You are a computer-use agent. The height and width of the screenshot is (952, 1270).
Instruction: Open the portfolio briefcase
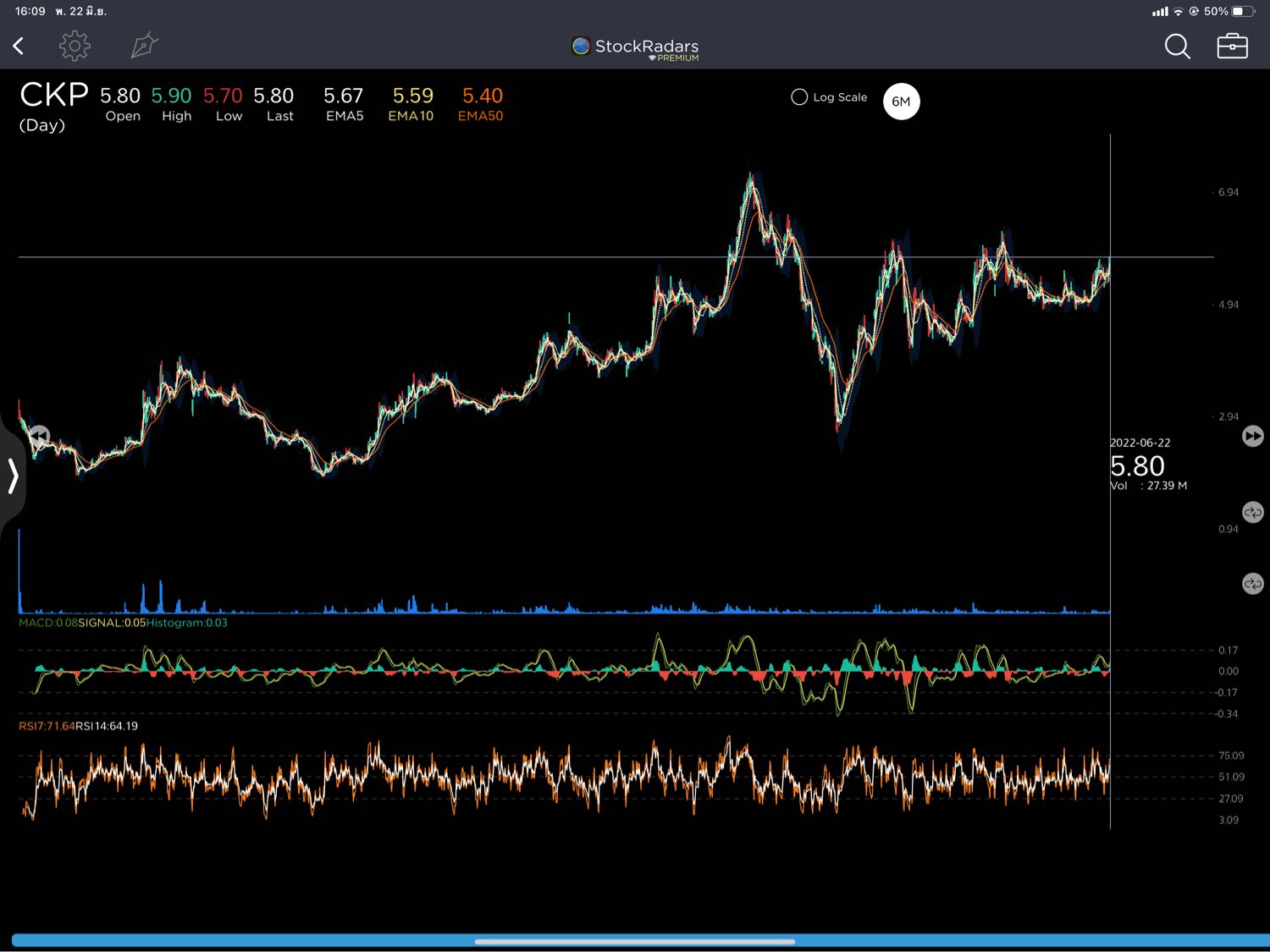1232,47
